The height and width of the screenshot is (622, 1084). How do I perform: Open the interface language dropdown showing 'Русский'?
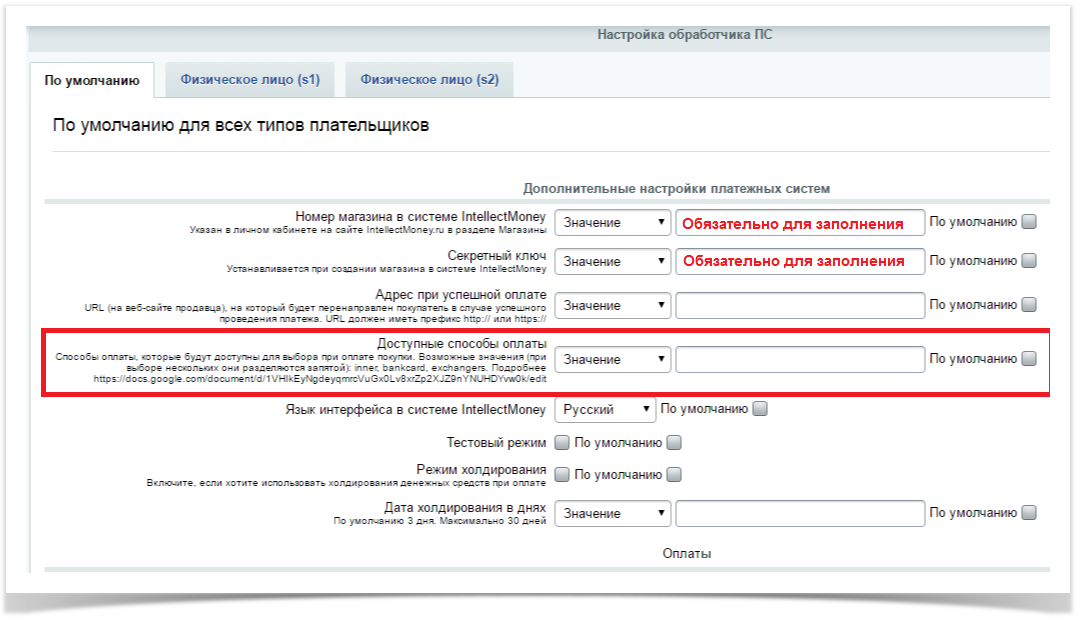point(605,409)
